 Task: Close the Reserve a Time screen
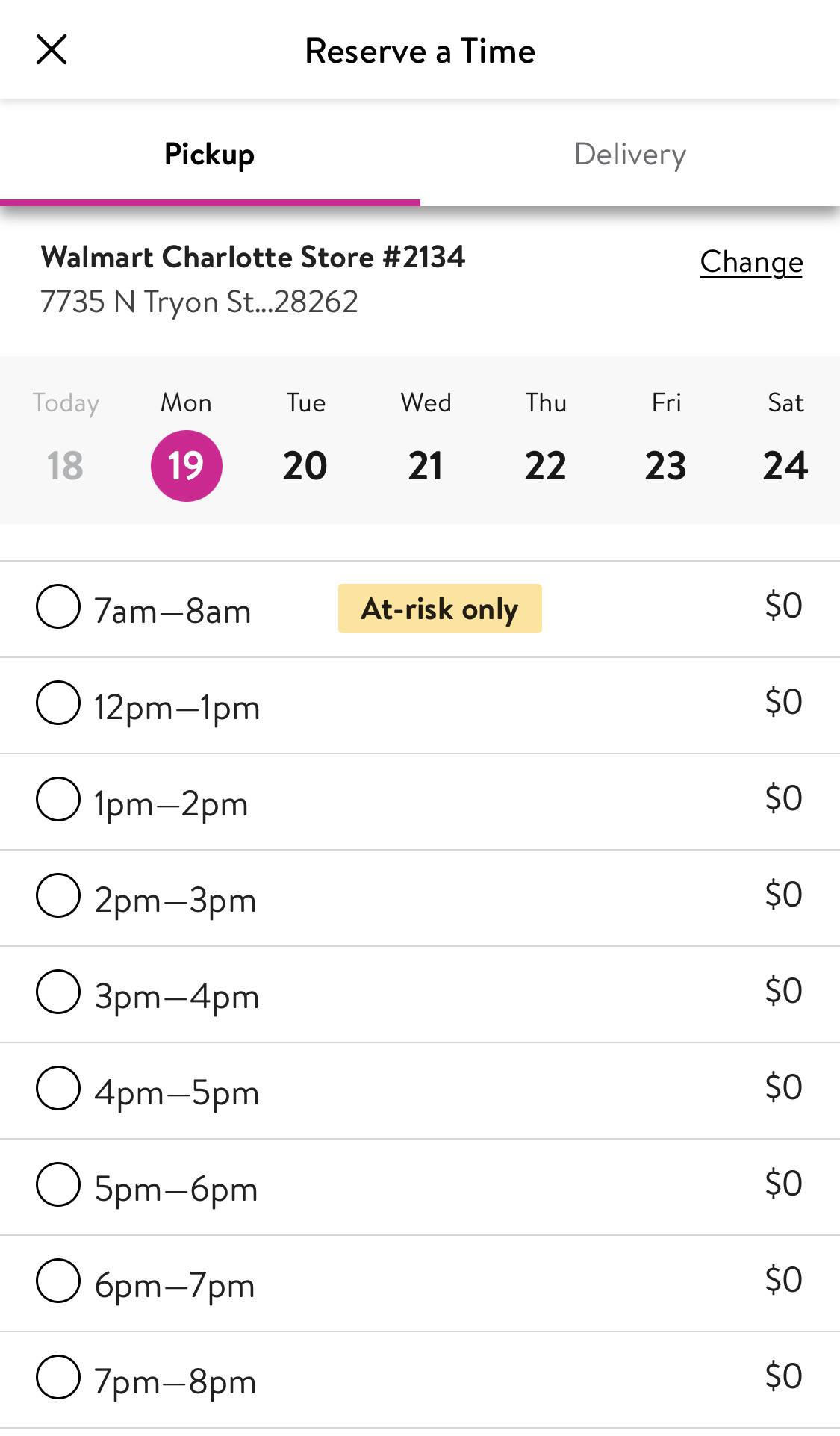click(52, 50)
